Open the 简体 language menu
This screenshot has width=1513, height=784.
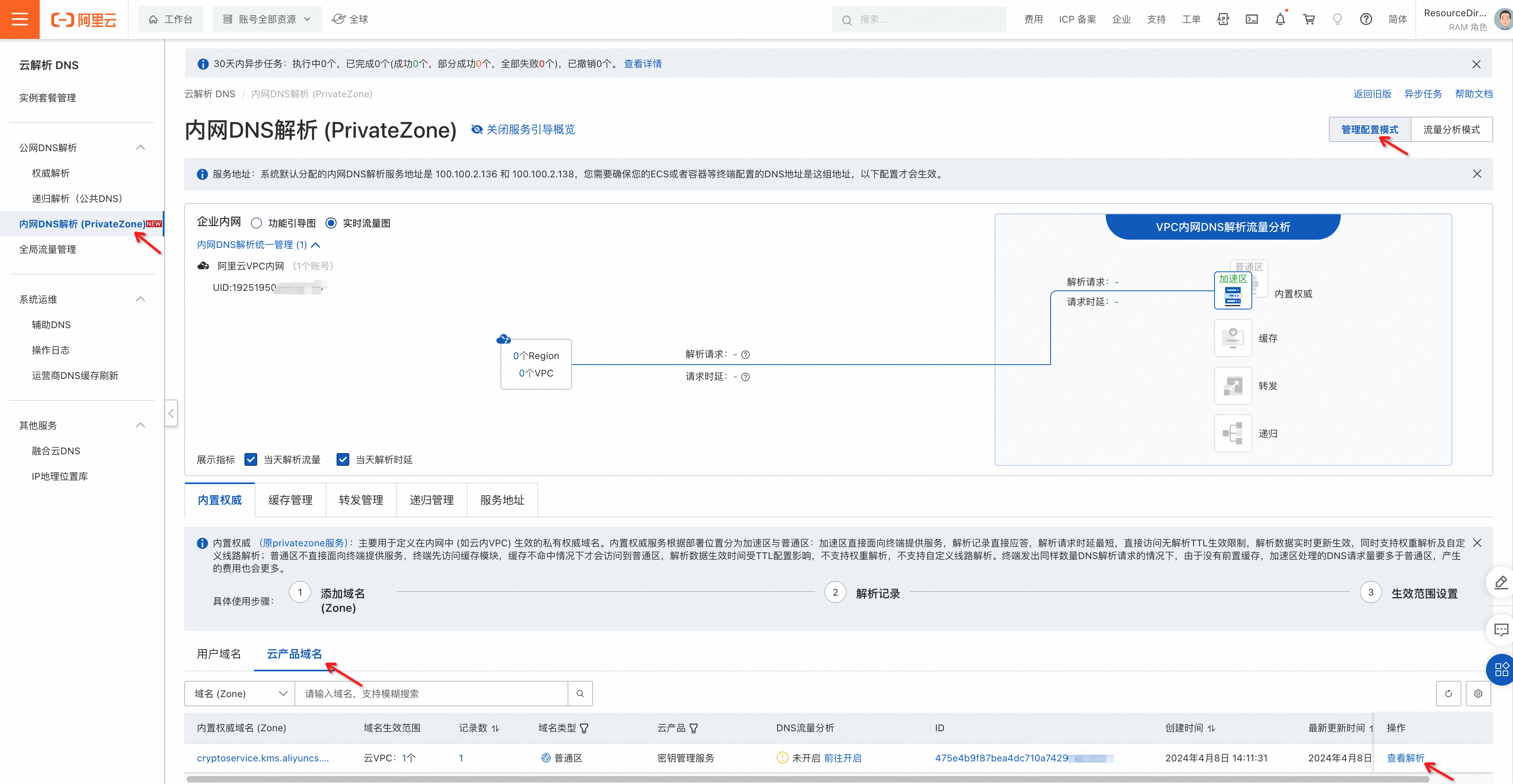(x=1397, y=19)
